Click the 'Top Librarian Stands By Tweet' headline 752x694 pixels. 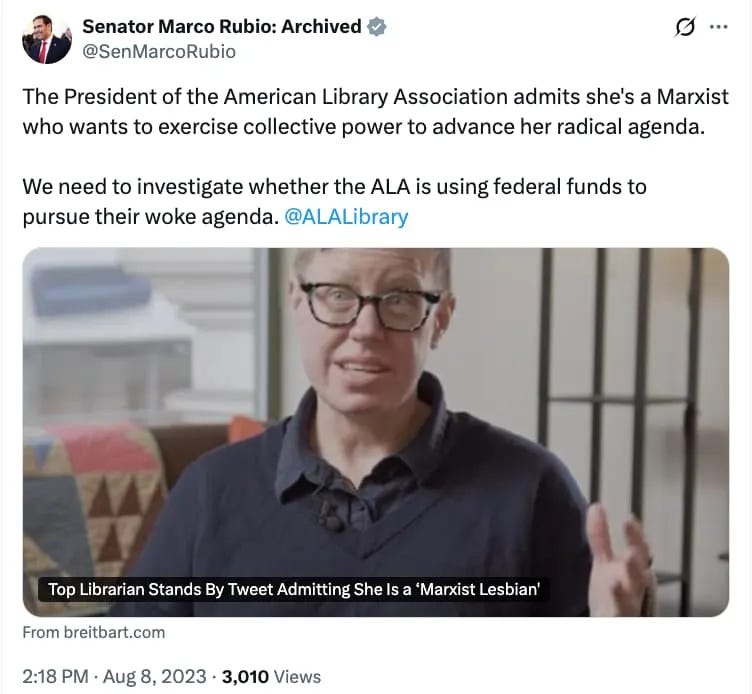(294, 588)
